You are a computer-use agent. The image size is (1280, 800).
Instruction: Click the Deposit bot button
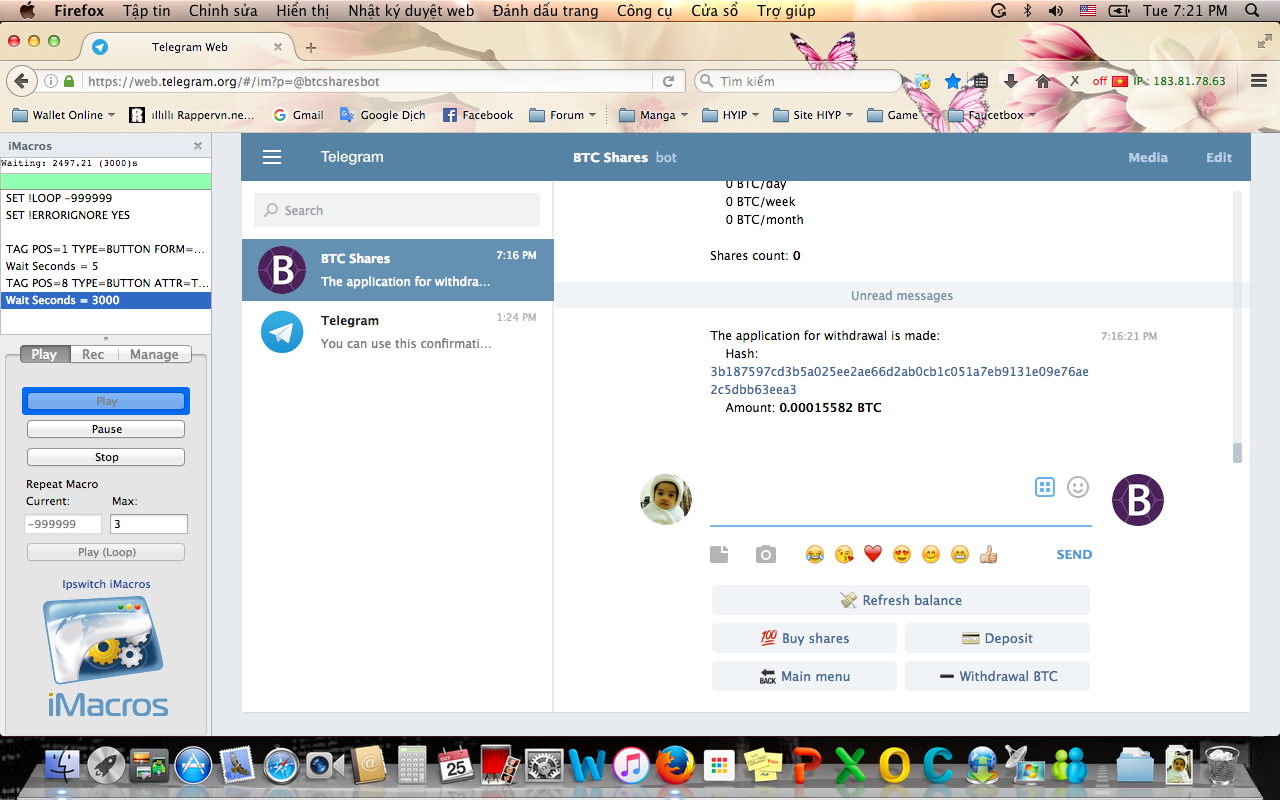(x=997, y=638)
